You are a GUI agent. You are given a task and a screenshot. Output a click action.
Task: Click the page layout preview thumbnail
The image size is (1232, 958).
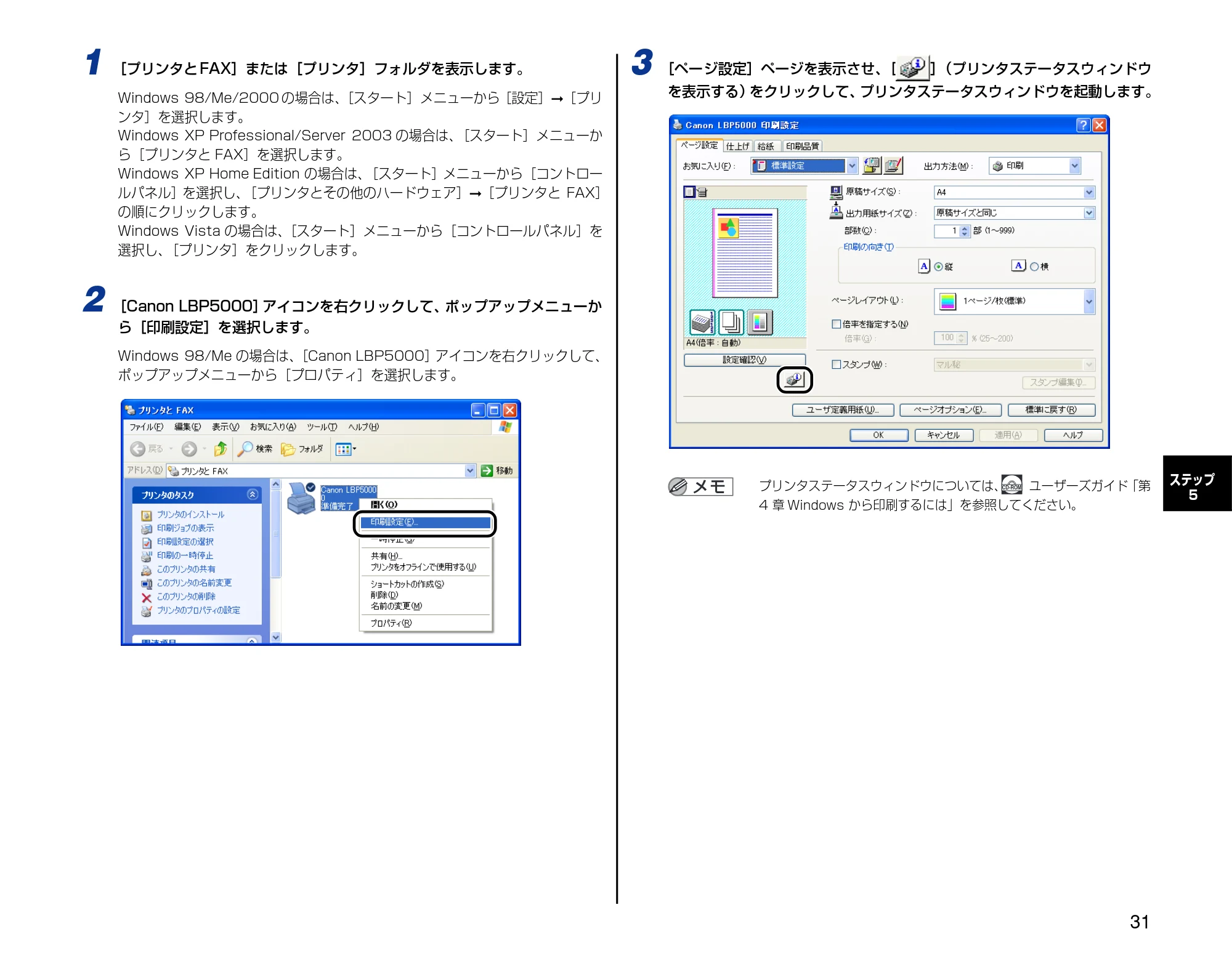coord(745,254)
